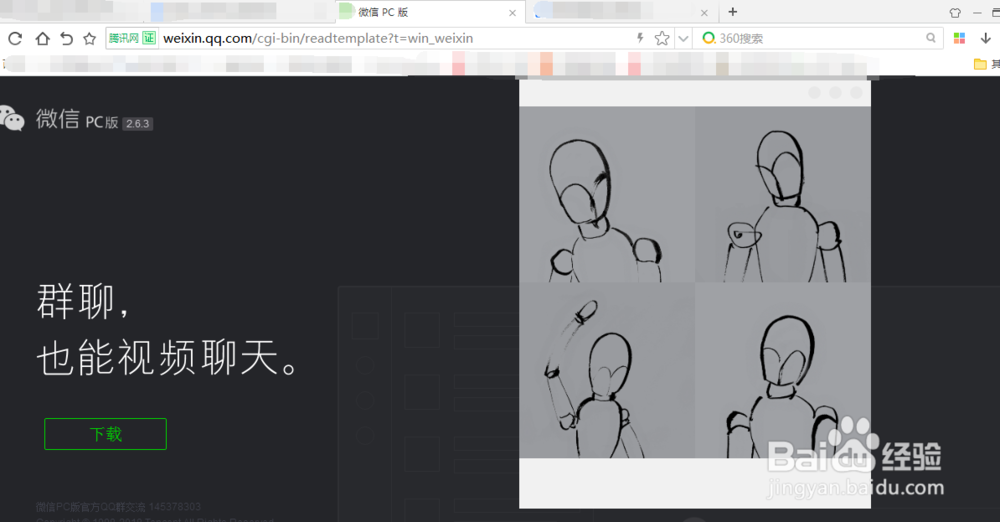Click the WeChat logo icon
The height and width of the screenshot is (522, 1000).
tap(11, 118)
